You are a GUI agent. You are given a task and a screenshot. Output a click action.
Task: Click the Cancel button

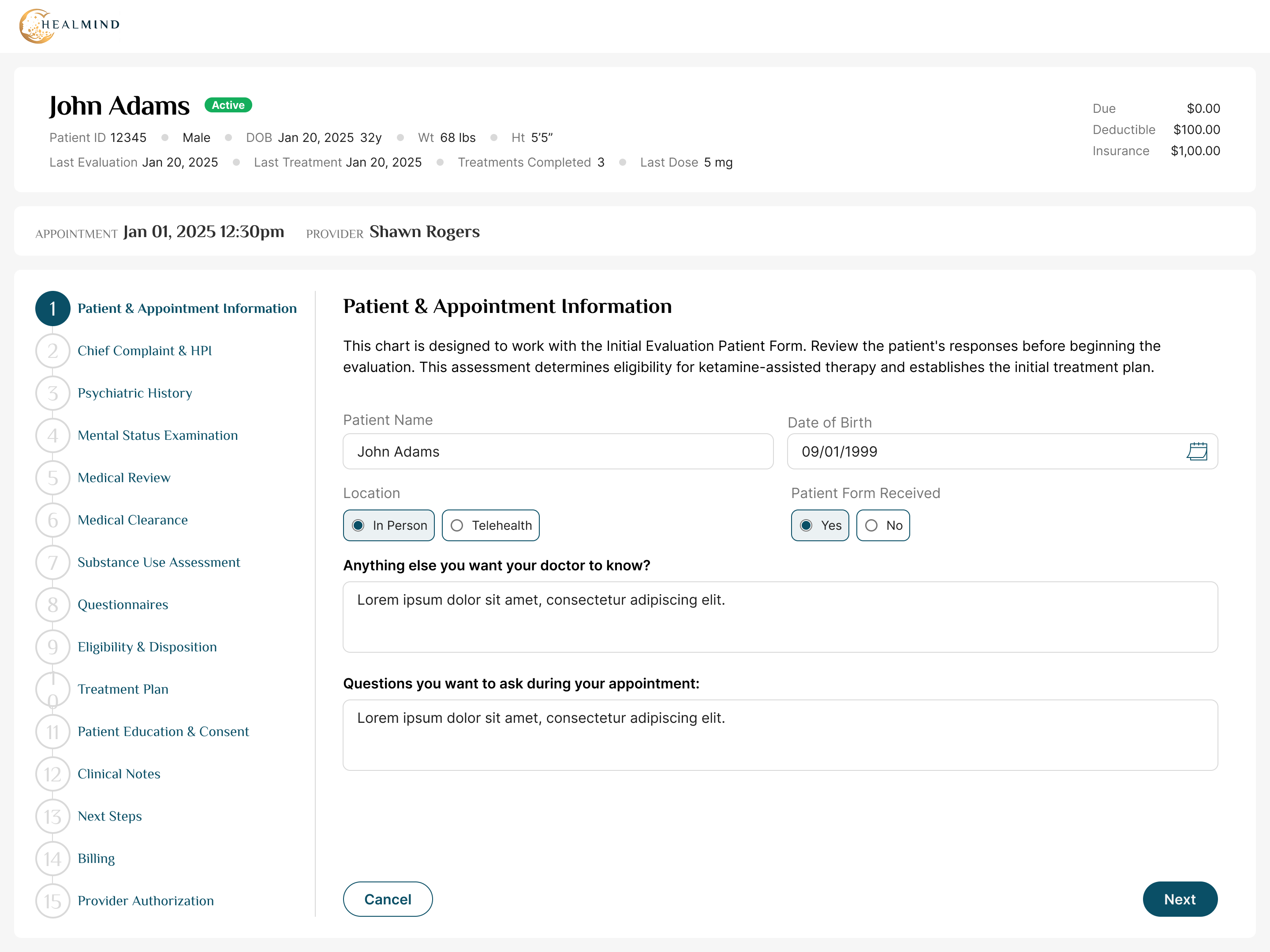(388, 899)
